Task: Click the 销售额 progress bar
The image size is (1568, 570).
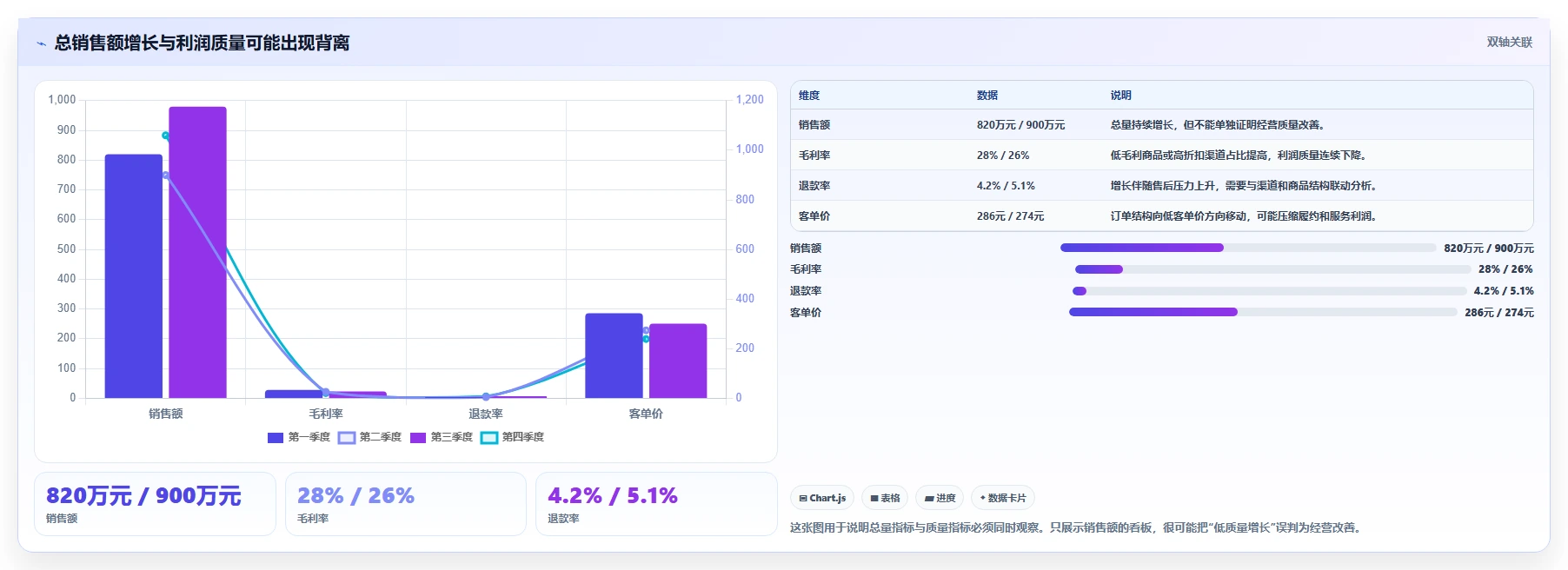Action: [x=1248, y=248]
